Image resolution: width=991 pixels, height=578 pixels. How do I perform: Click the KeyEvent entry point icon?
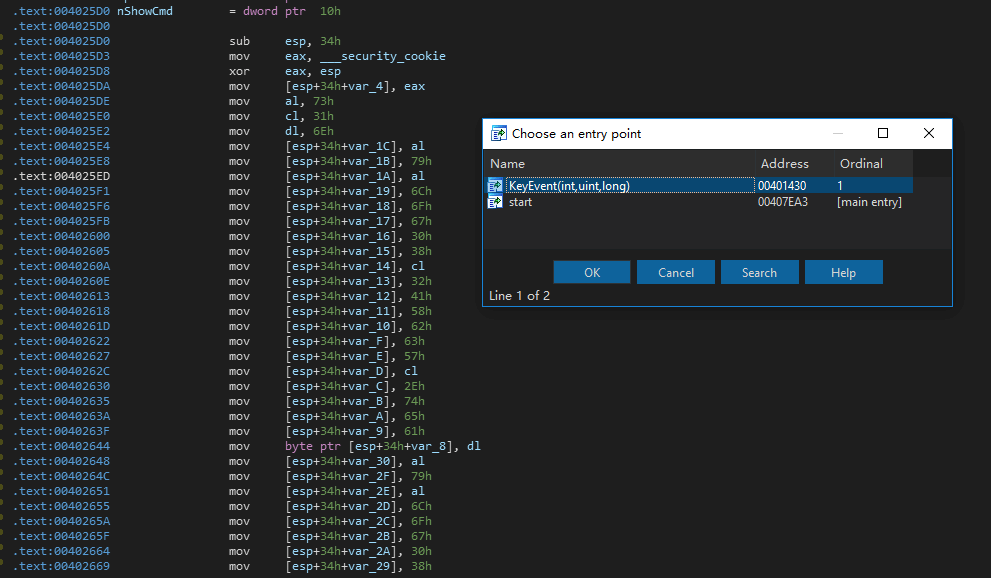(495, 186)
